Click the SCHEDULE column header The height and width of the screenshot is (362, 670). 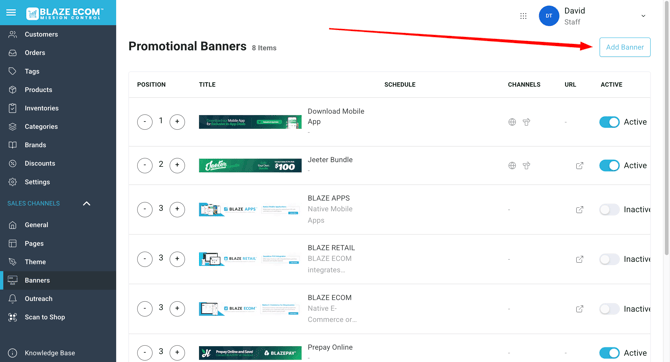click(x=400, y=85)
